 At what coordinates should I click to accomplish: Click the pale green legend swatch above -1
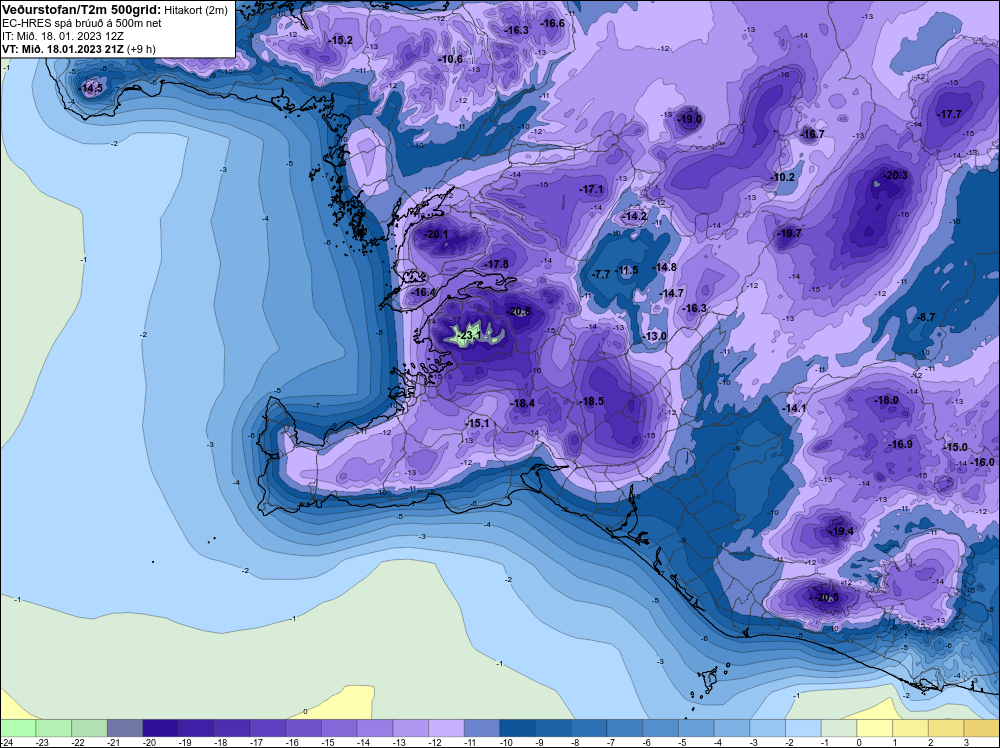click(x=839, y=728)
